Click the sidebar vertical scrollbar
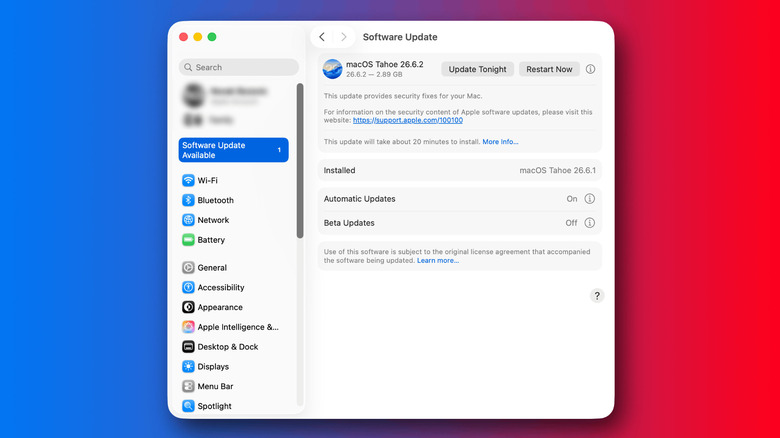780x438 pixels. click(300, 161)
